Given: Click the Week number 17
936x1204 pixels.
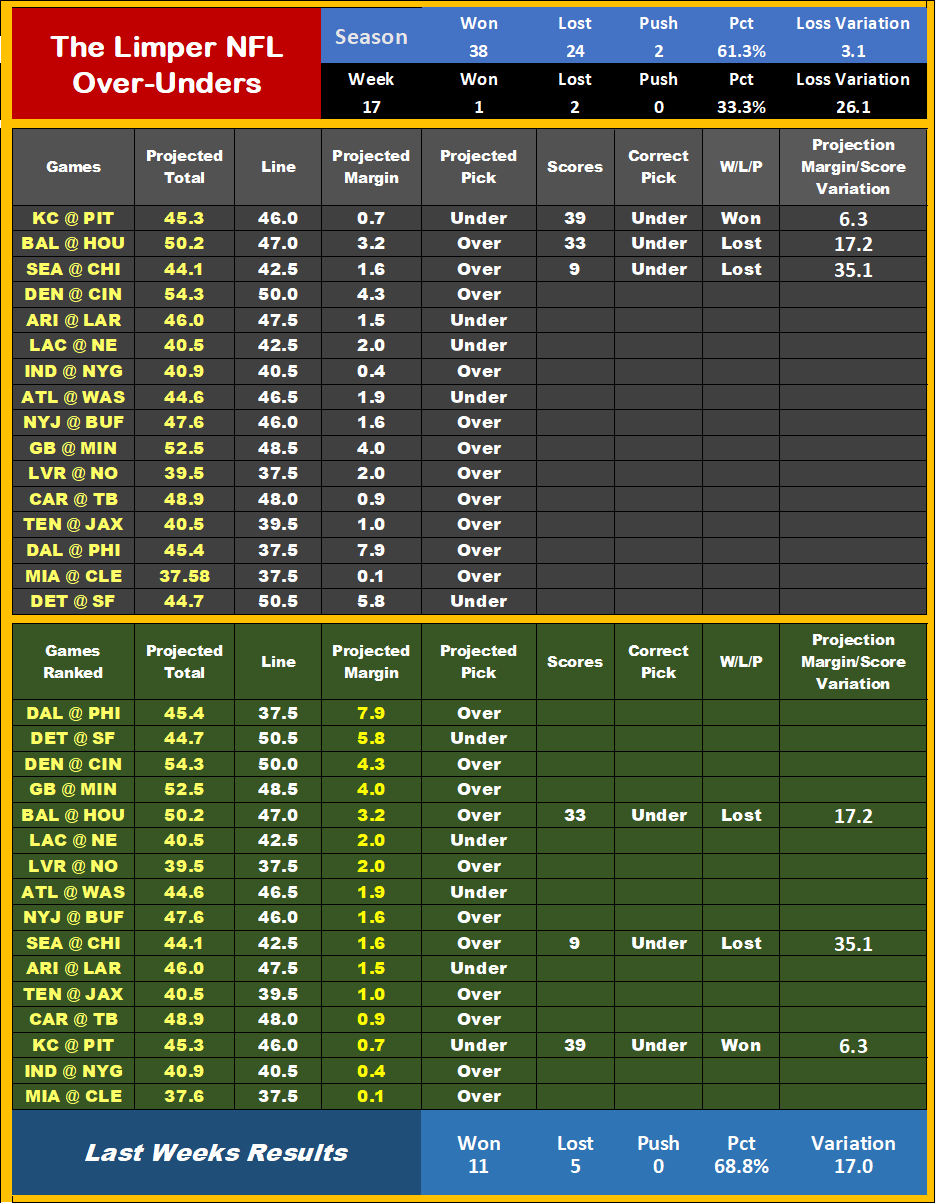Looking at the screenshot, I should tap(371, 107).
